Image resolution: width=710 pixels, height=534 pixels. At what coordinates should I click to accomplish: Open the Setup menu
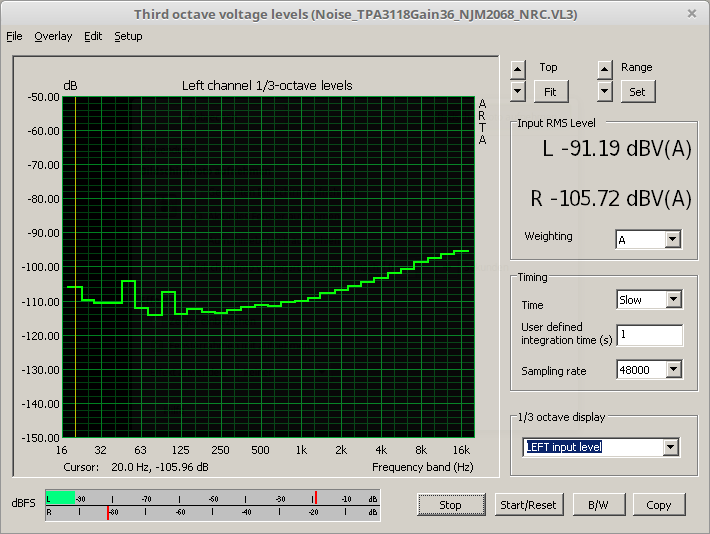pyautogui.click(x=128, y=36)
